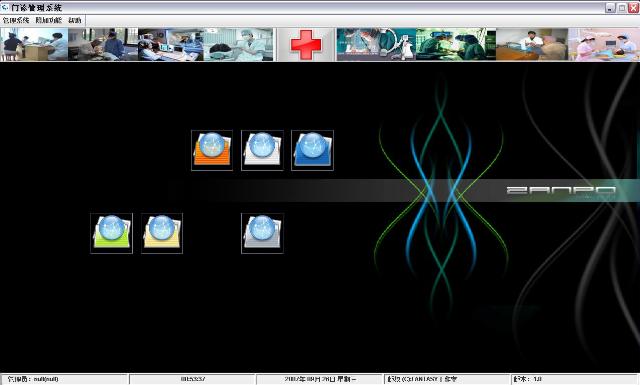Click the app icon in title bar
The width and height of the screenshot is (640, 385).
[x=5, y=7]
